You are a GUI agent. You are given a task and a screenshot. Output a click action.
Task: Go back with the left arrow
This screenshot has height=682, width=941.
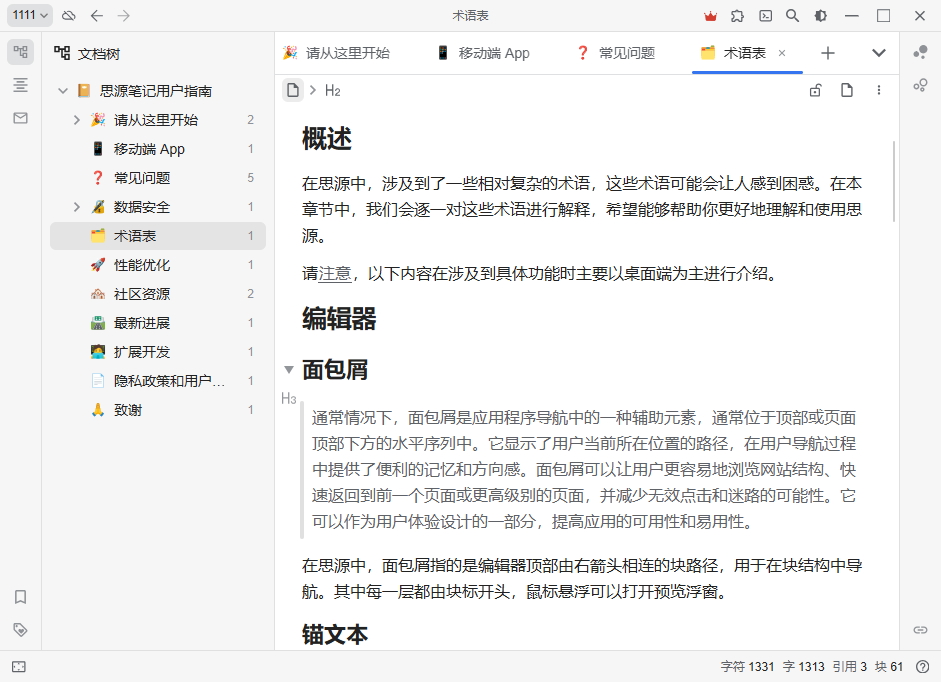coord(97,16)
